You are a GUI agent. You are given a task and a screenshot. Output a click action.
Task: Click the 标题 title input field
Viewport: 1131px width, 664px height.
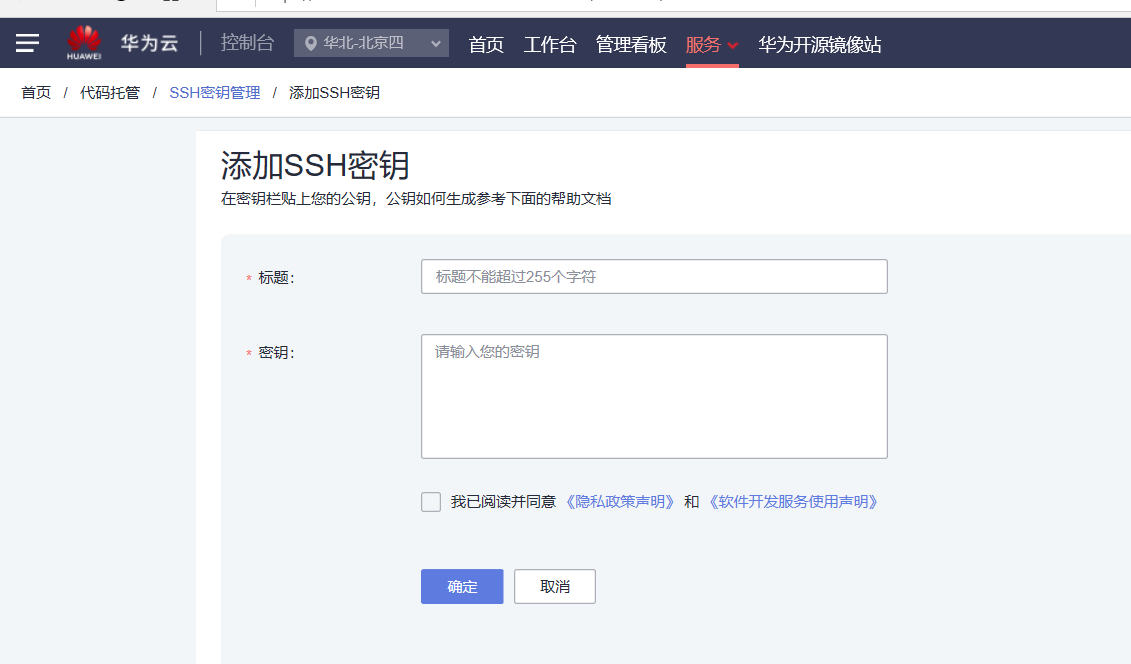point(653,276)
